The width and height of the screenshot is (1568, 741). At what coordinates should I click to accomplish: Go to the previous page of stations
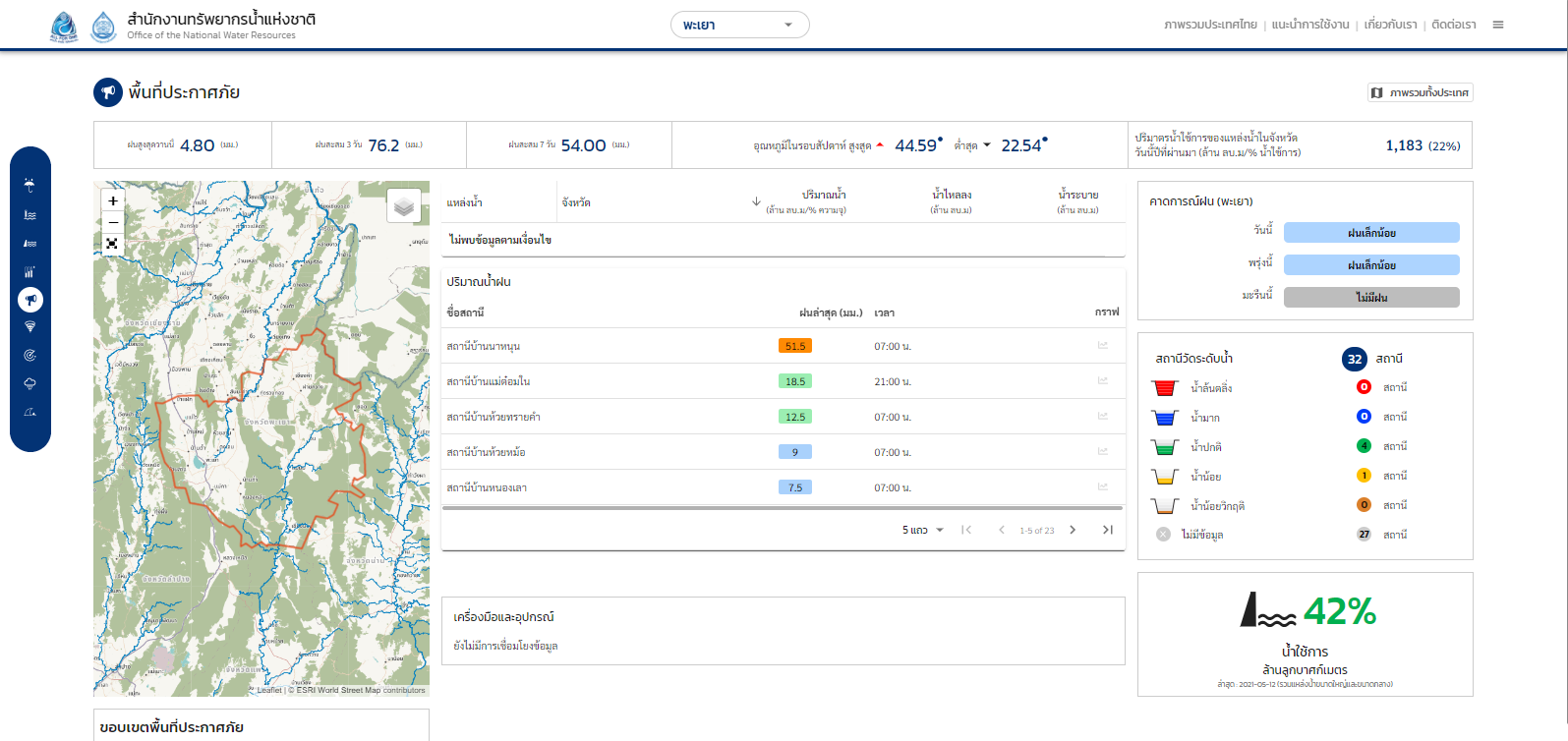tap(1002, 530)
